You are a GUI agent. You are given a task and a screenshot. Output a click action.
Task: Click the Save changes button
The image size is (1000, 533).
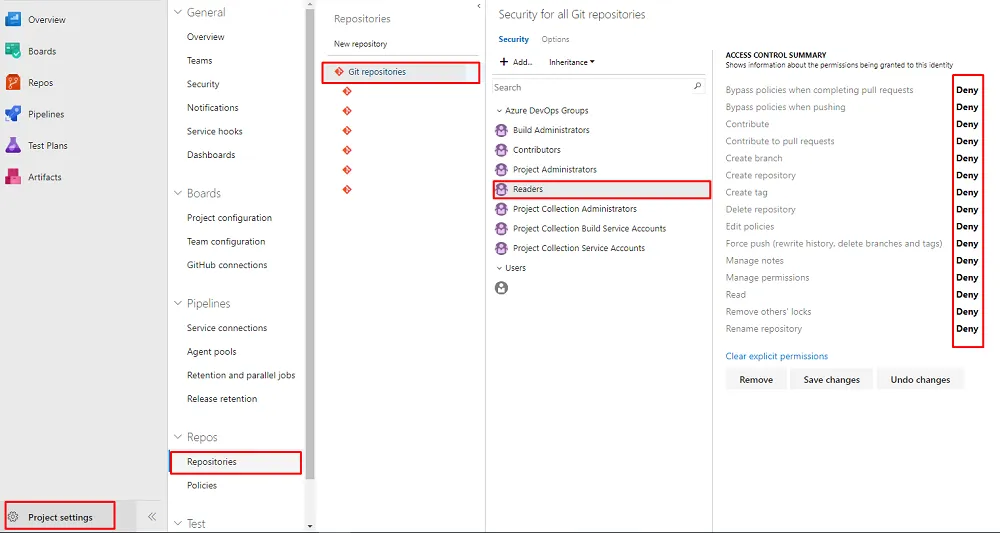(x=831, y=380)
